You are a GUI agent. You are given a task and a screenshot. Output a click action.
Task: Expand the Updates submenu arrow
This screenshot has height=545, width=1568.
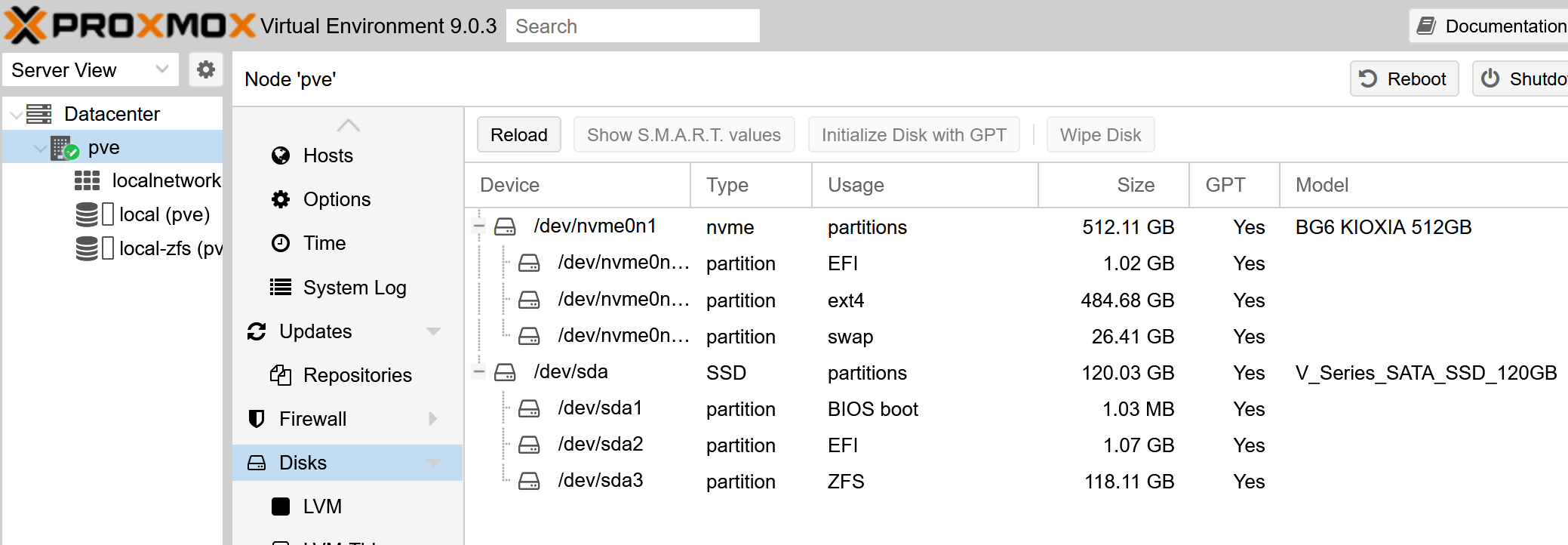coord(433,331)
